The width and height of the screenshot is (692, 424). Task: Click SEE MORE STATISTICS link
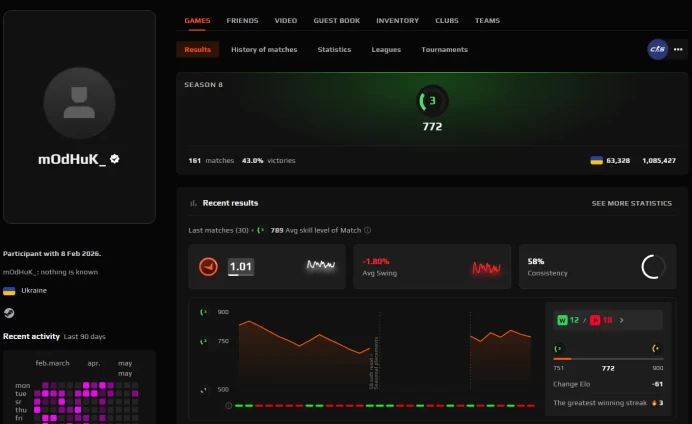point(632,203)
